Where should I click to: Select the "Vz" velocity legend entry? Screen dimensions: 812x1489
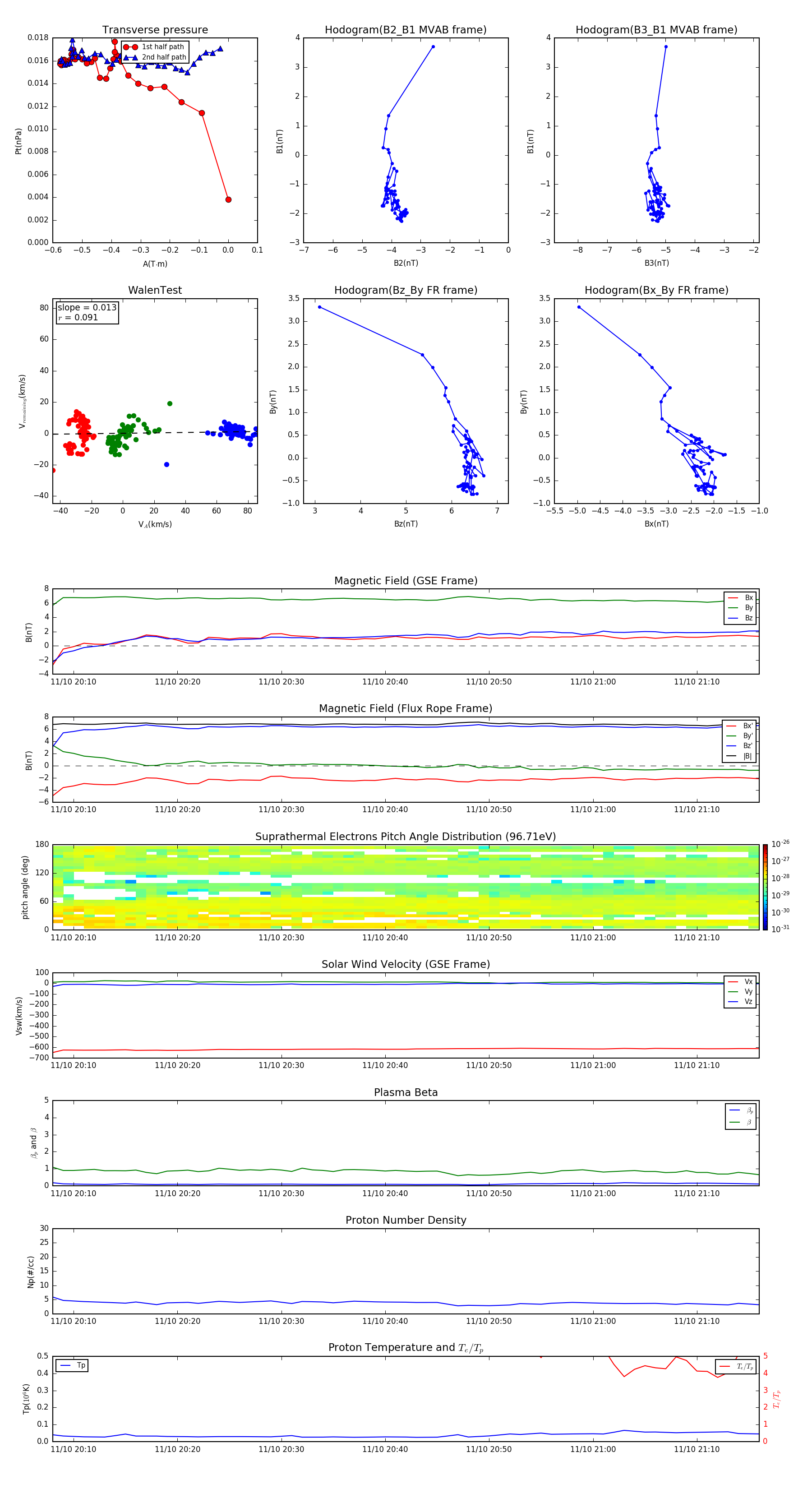(x=740, y=1002)
